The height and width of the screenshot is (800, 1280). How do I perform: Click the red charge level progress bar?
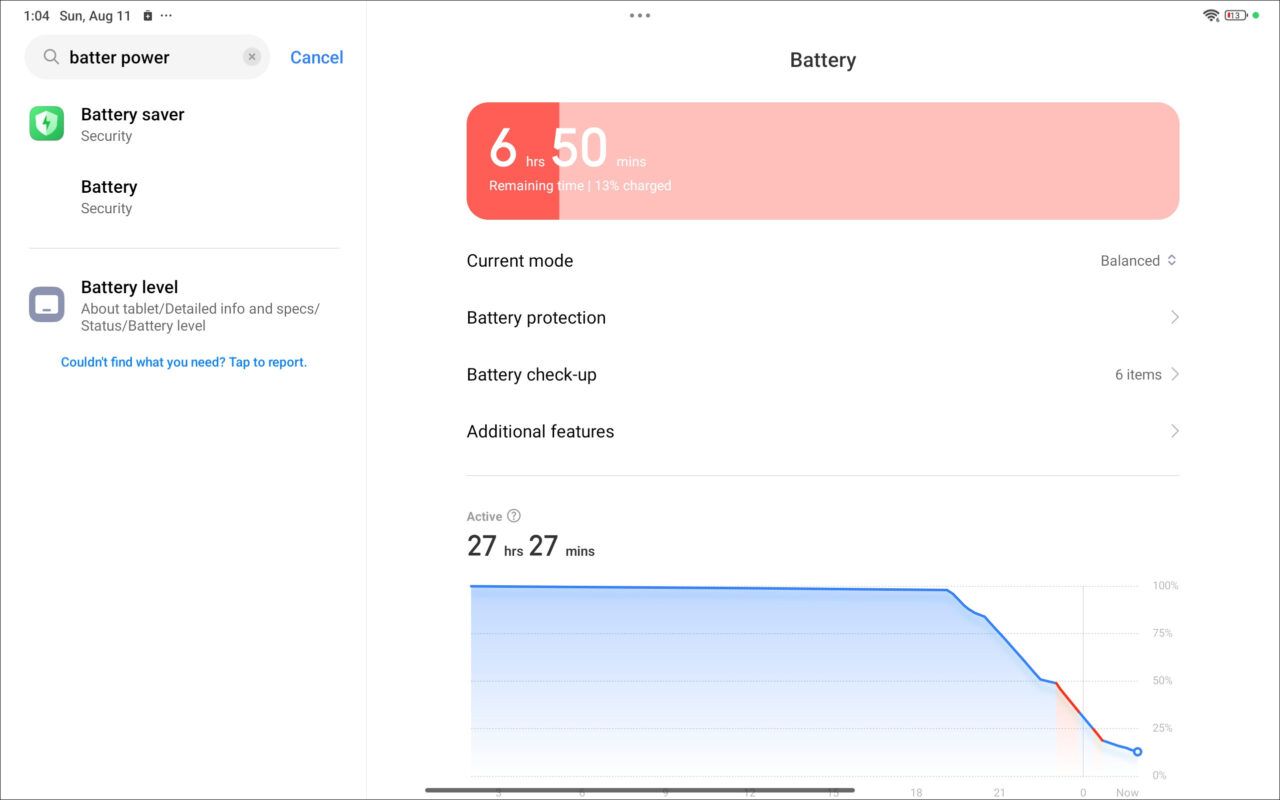[x=515, y=160]
